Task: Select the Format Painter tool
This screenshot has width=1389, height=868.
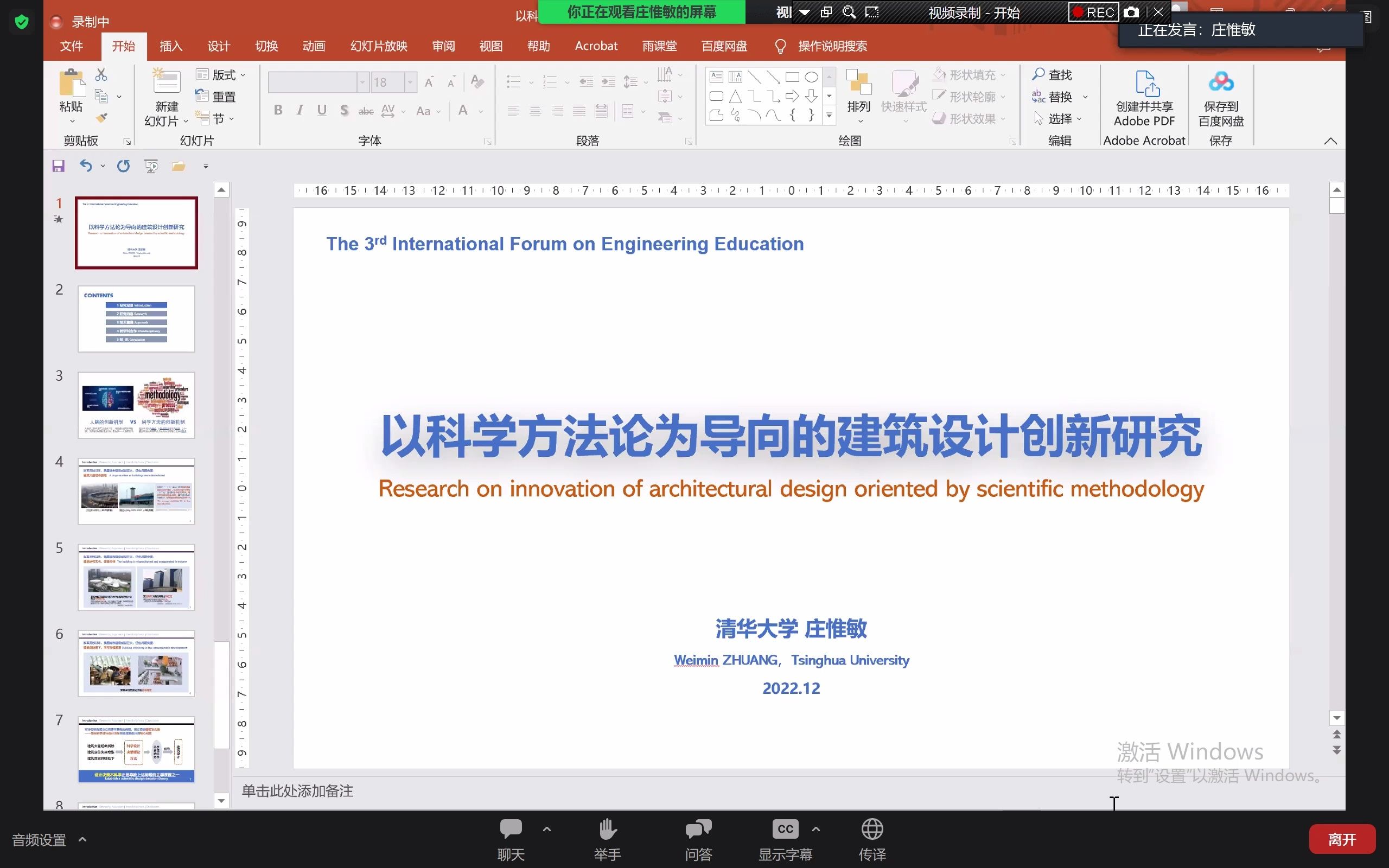Action: pos(100,118)
